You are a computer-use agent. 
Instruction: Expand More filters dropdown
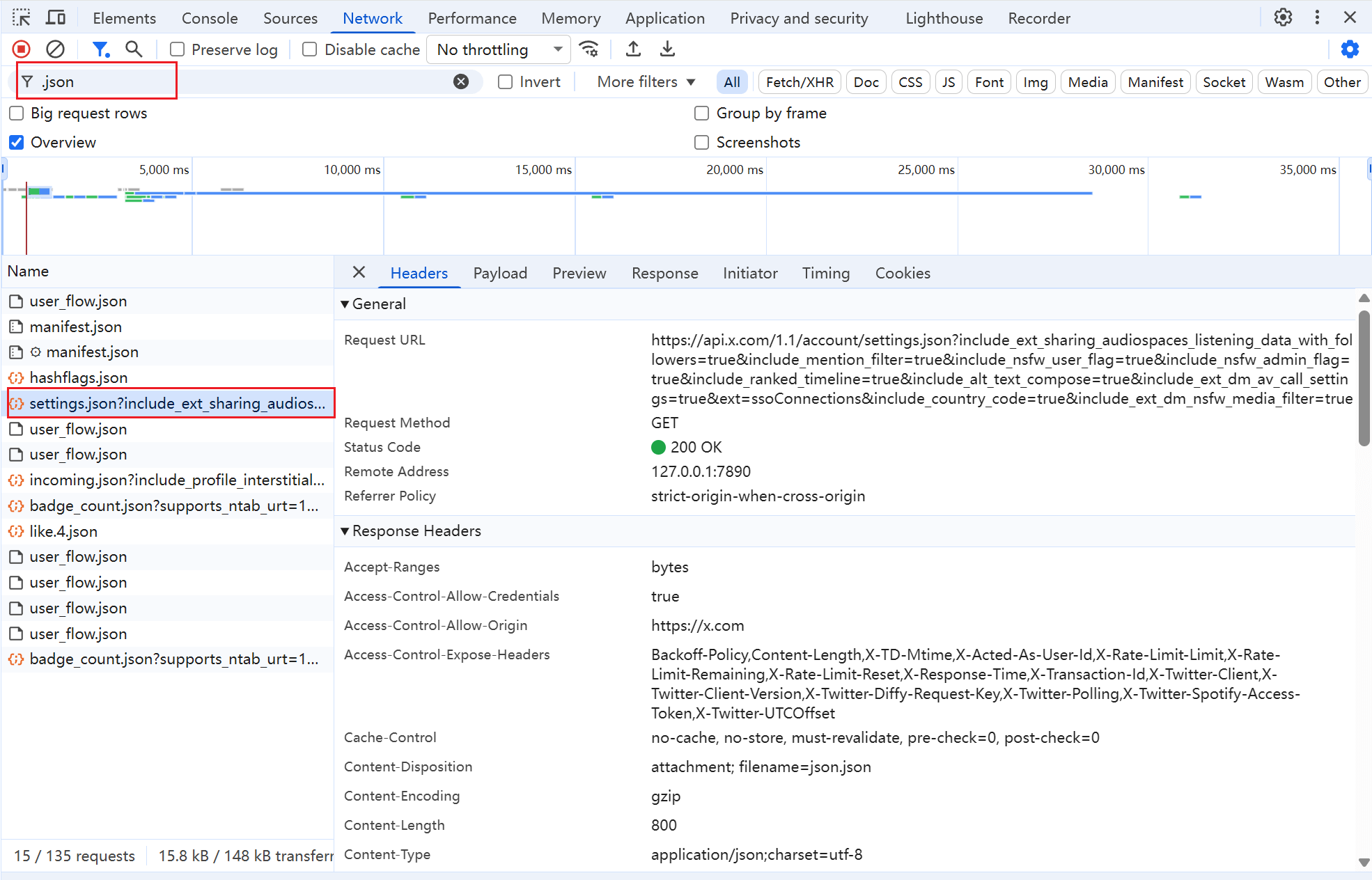[646, 82]
